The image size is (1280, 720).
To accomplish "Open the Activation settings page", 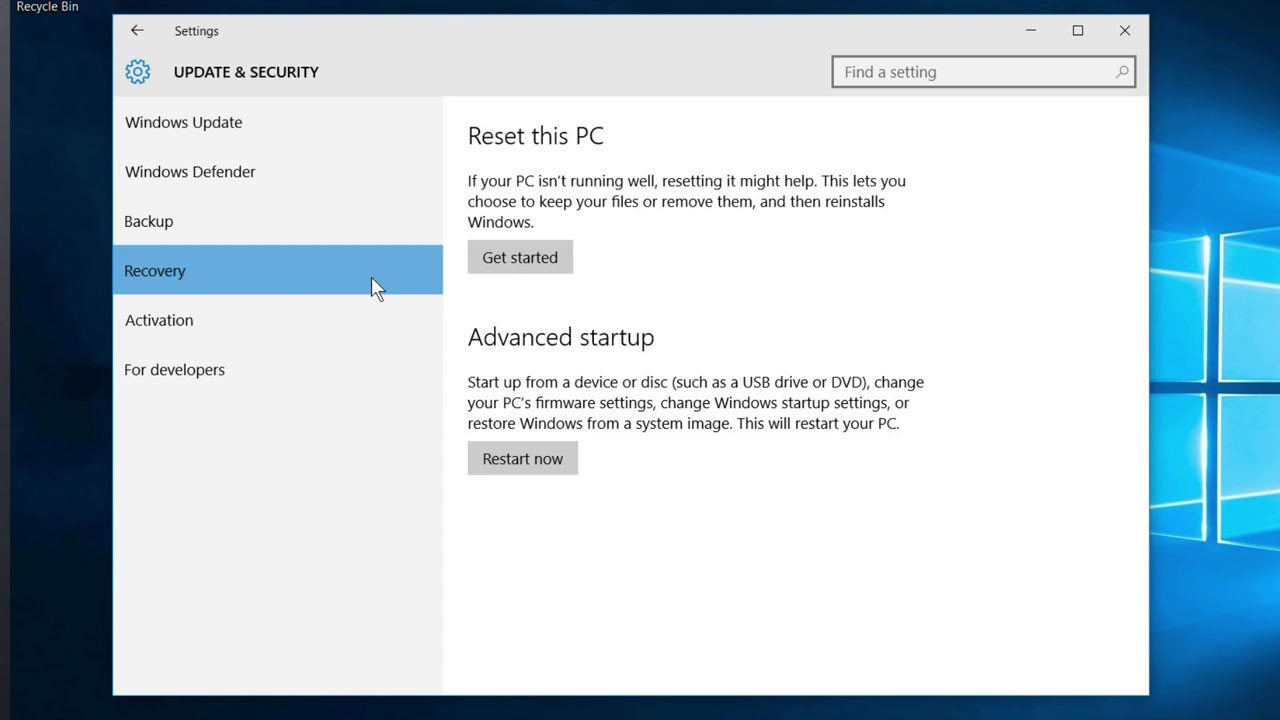I will click(159, 320).
